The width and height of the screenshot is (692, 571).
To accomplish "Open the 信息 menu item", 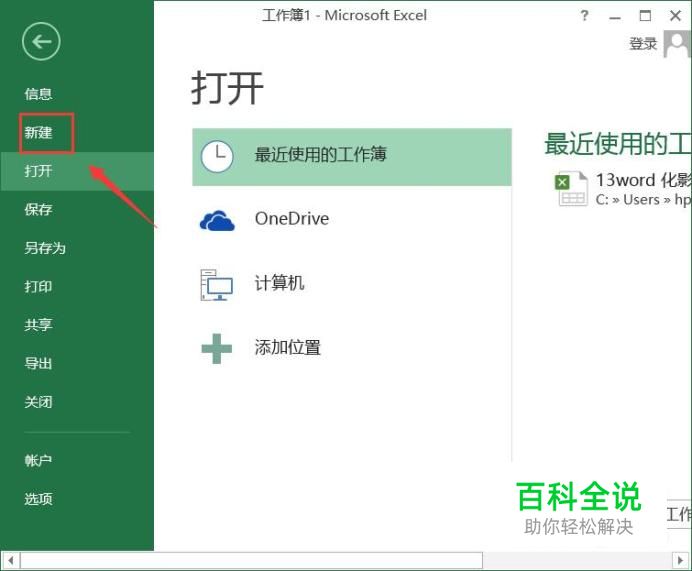I will [38, 94].
